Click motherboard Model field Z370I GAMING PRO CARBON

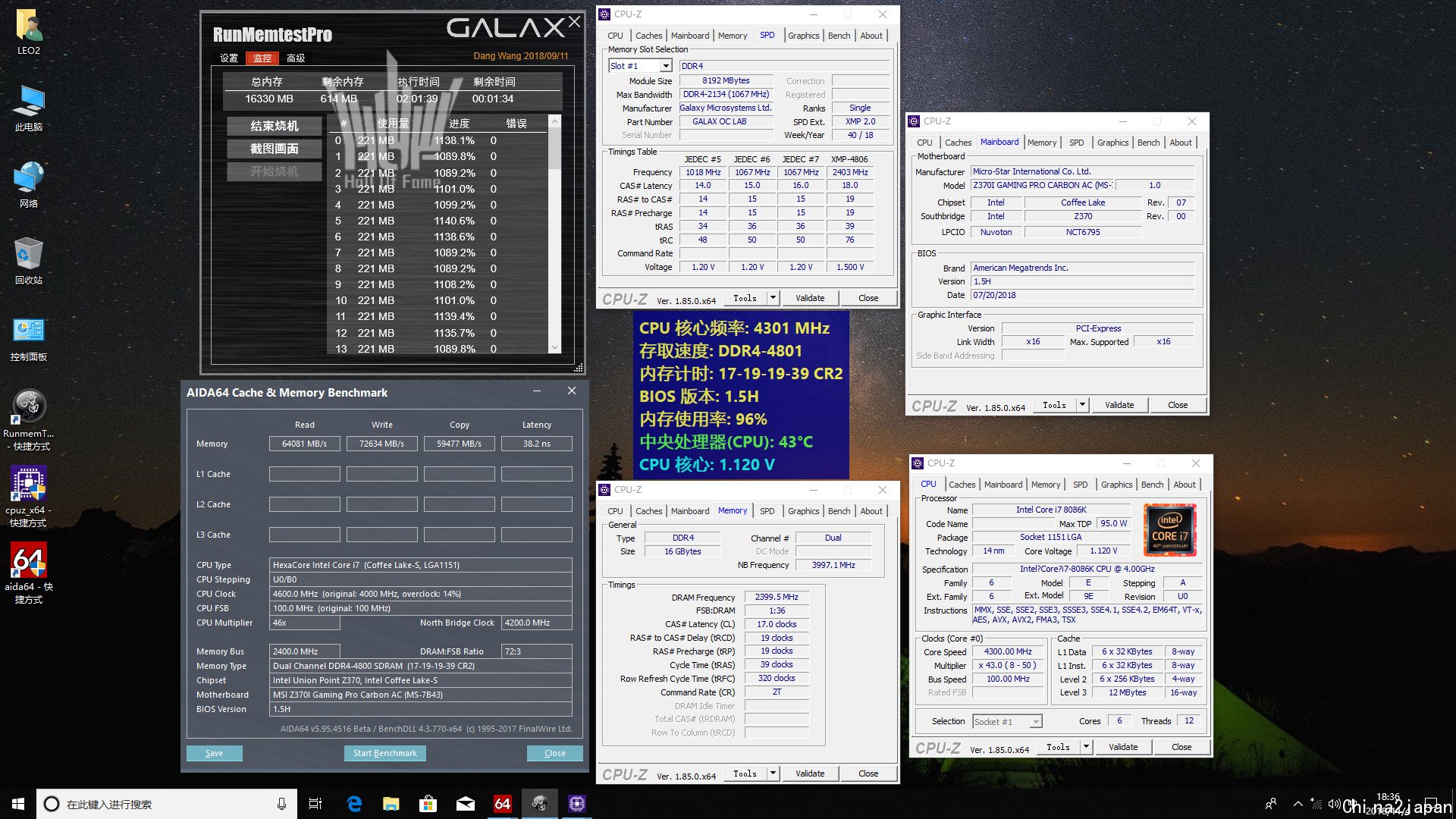[x=1043, y=185]
